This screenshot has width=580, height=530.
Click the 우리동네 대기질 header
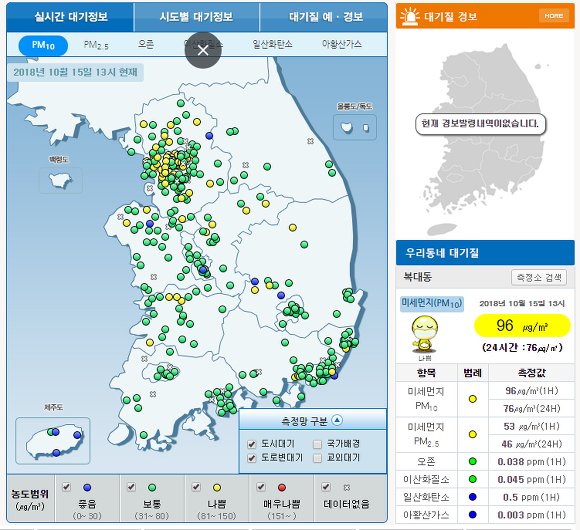coord(485,253)
